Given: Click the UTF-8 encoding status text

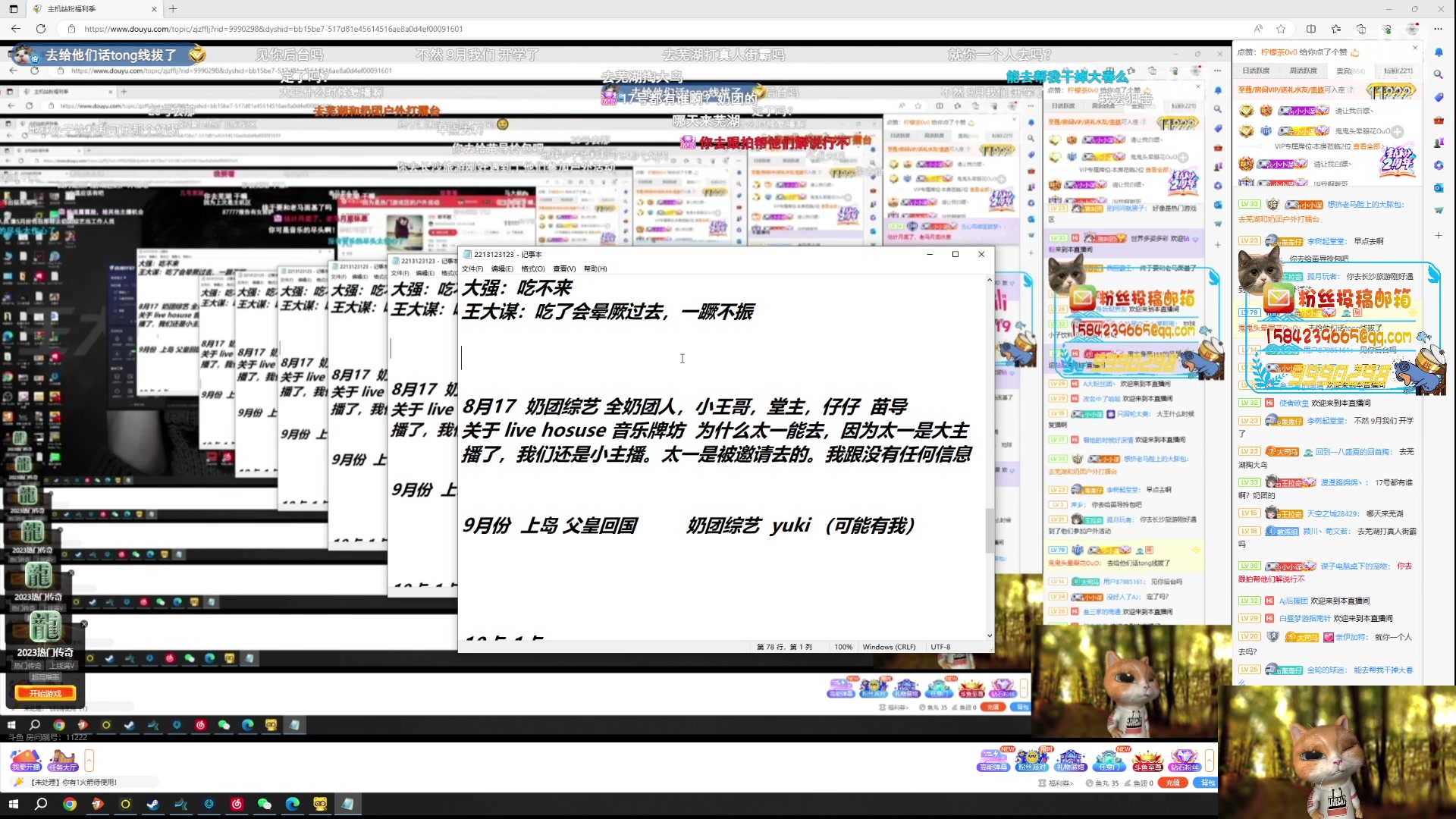Looking at the screenshot, I should (940, 647).
